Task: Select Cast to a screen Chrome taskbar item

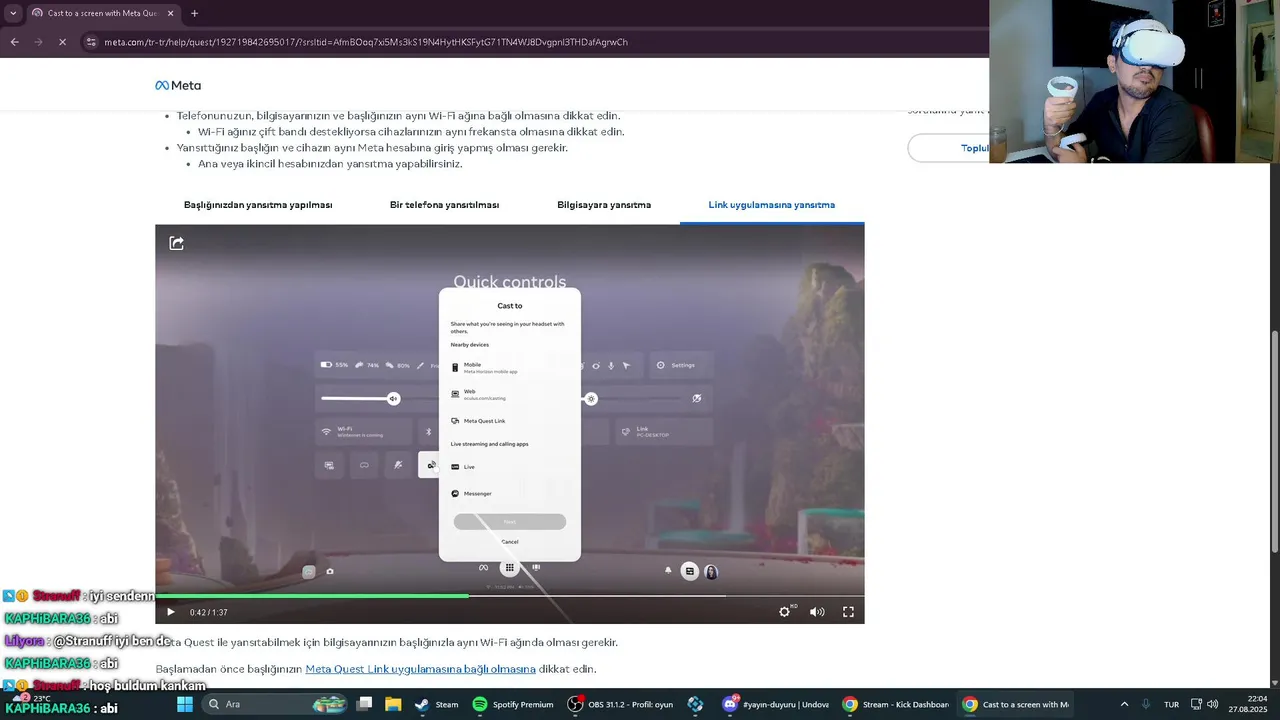Action: tap(1015, 704)
